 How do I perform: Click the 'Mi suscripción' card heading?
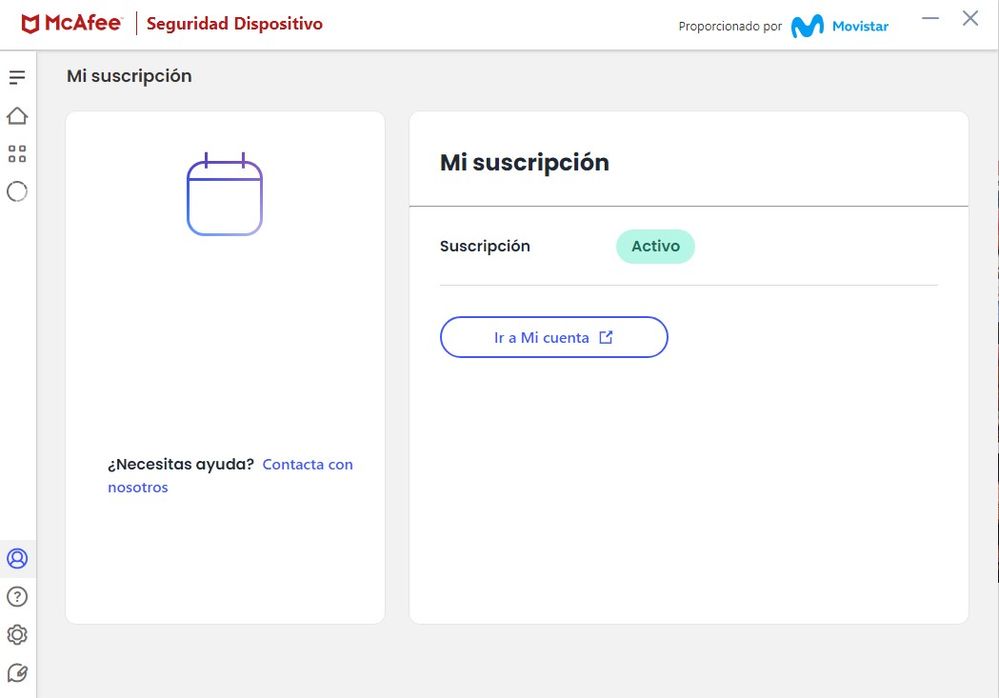tap(524, 162)
